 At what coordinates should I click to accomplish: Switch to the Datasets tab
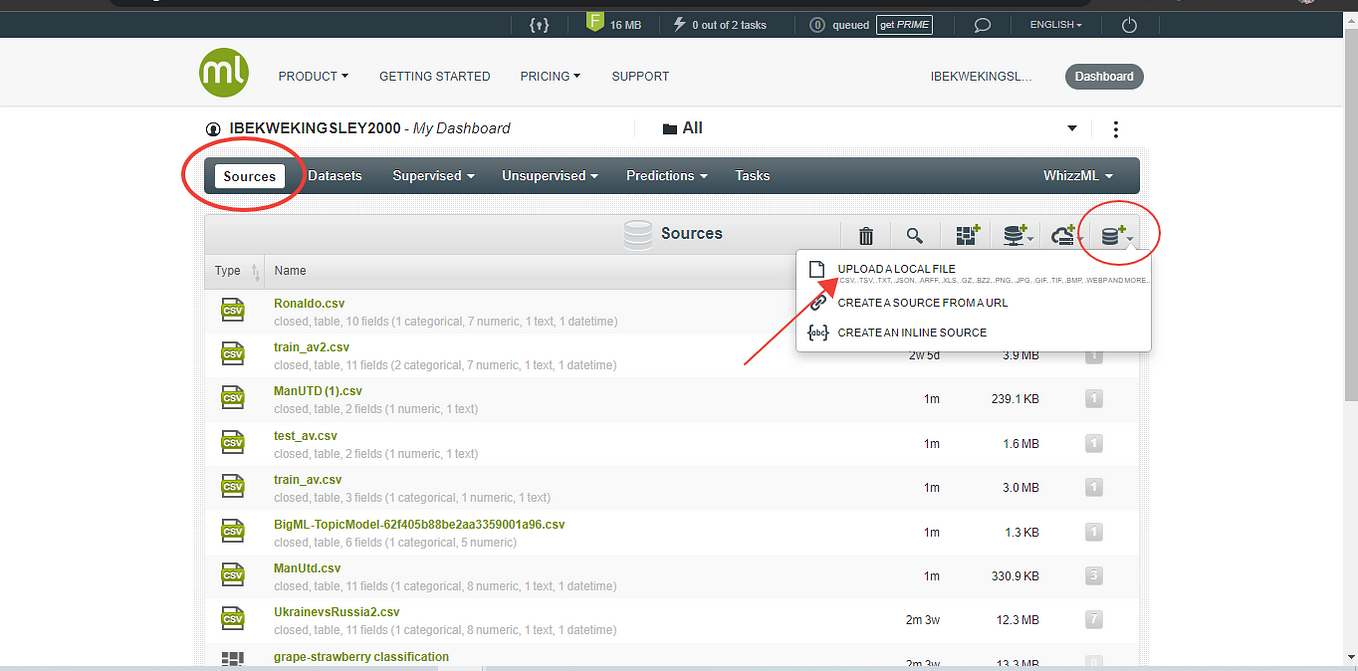(x=335, y=176)
